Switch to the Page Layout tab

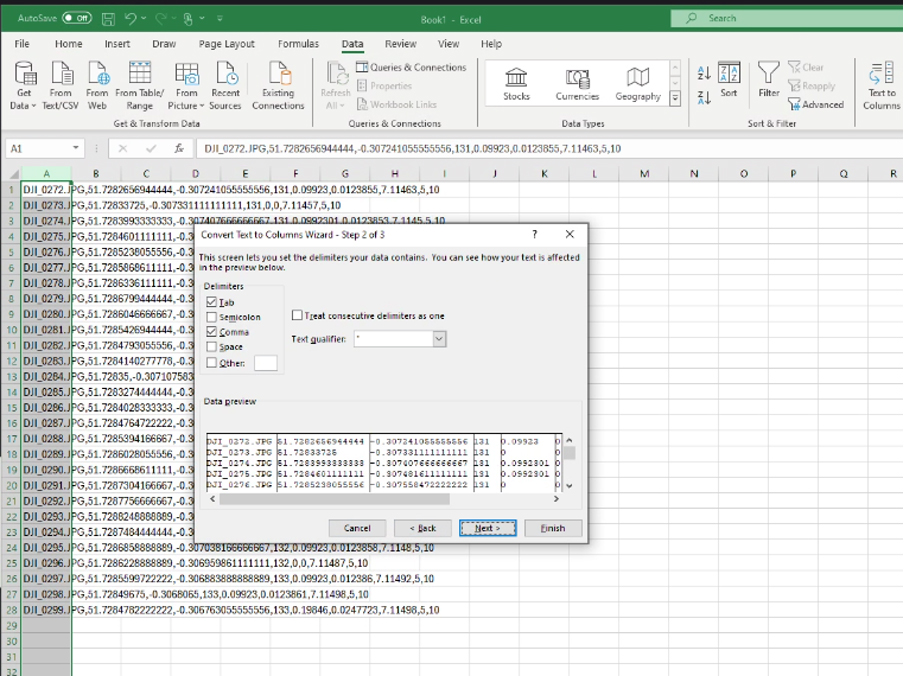click(x=227, y=44)
